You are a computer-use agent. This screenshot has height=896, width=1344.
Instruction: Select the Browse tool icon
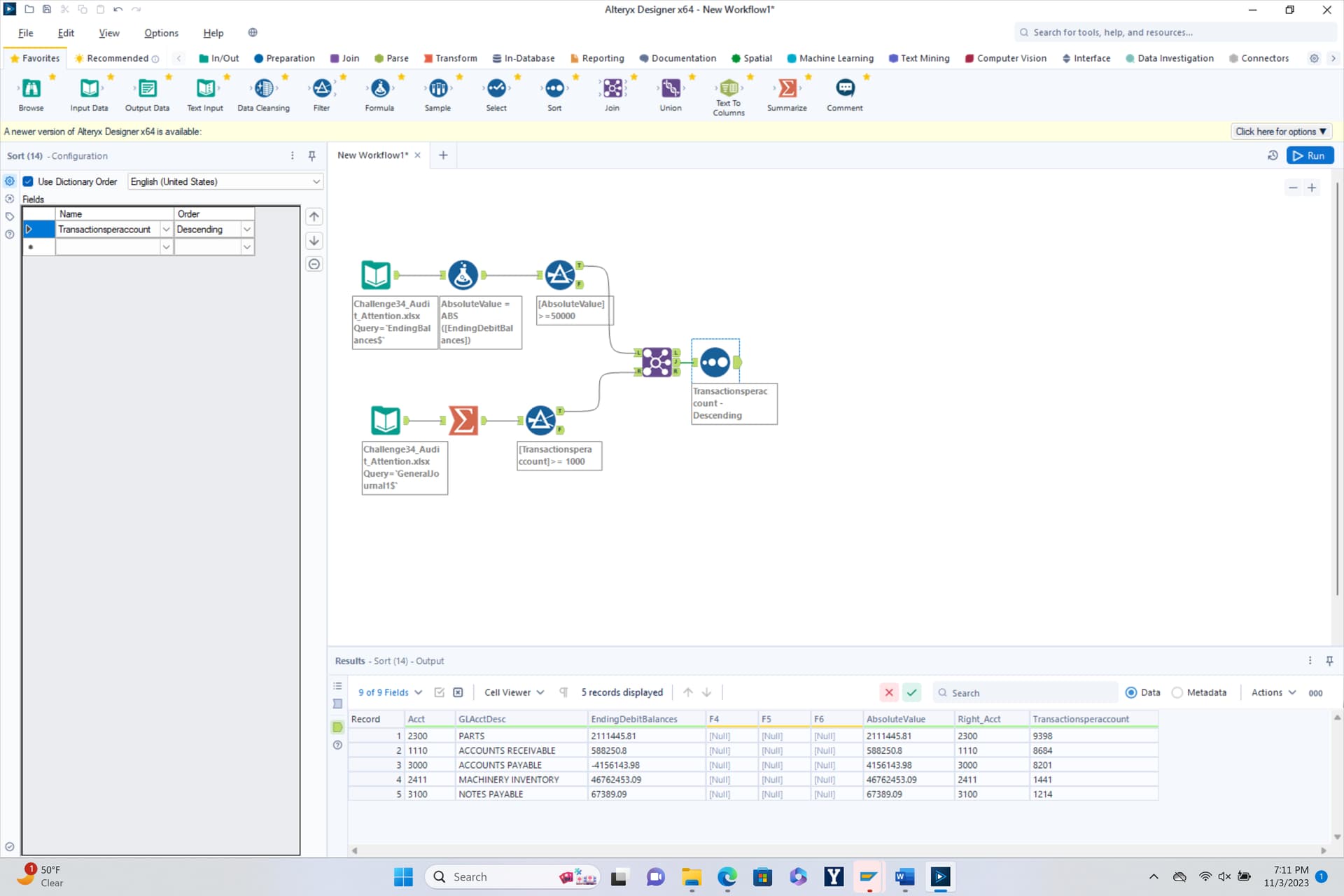pos(31,89)
